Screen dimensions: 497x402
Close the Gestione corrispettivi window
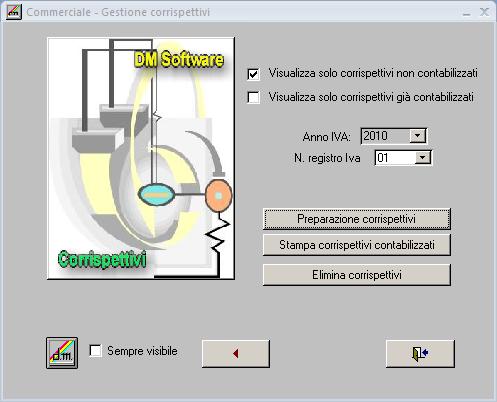pos(484,12)
